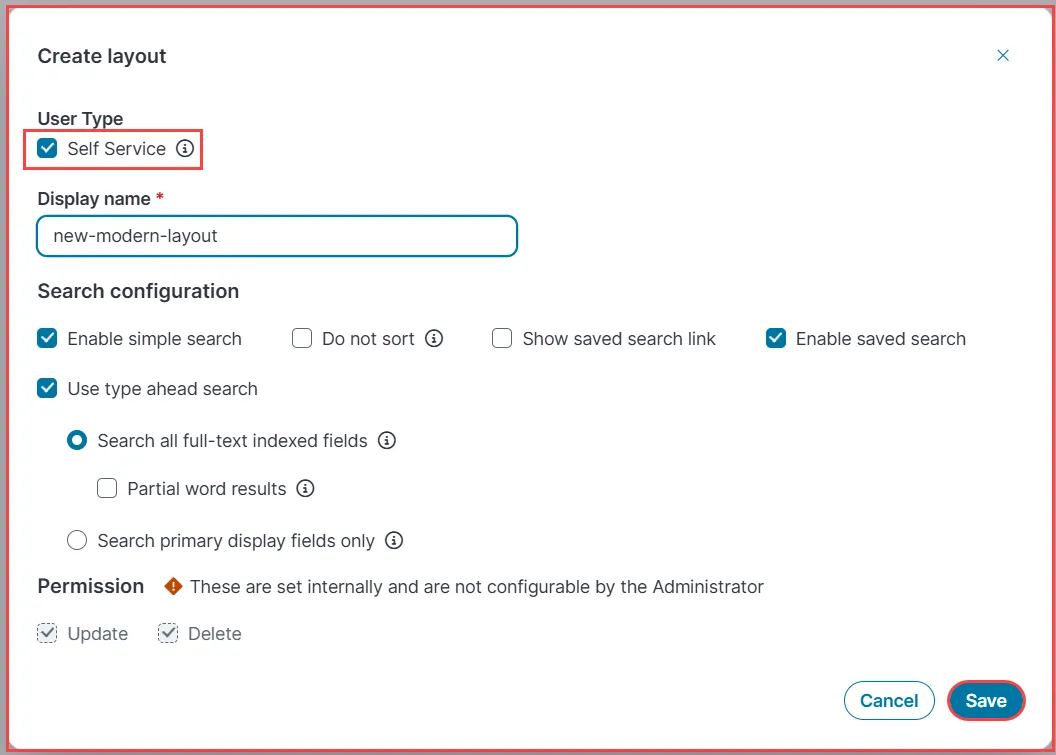Select Search all full-text indexed fields radio
The image size is (1056, 755).
(77, 440)
